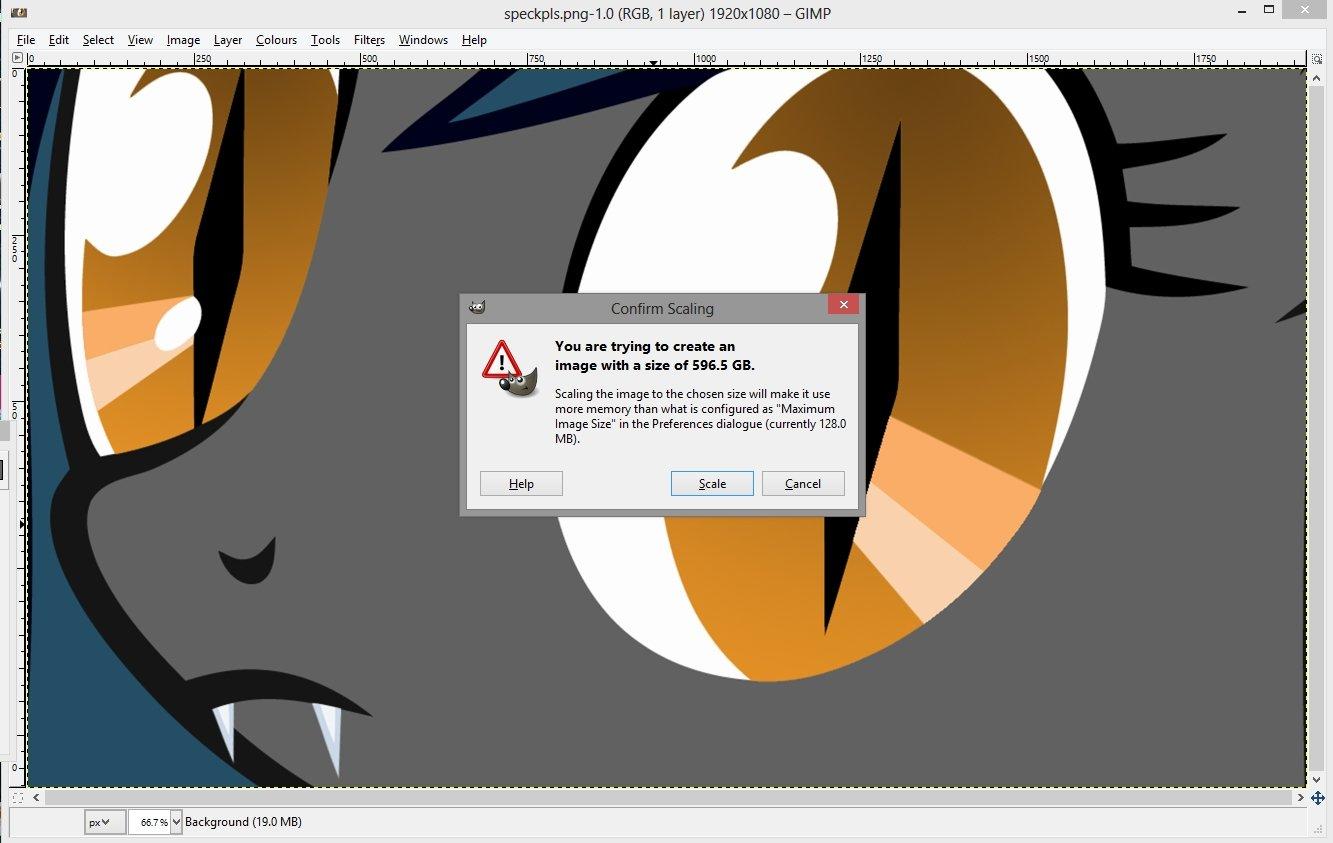Viewport: 1333px width, 843px height.
Task: Click the horizontal scrollbar right arrow
Action: click(x=1301, y=798)
